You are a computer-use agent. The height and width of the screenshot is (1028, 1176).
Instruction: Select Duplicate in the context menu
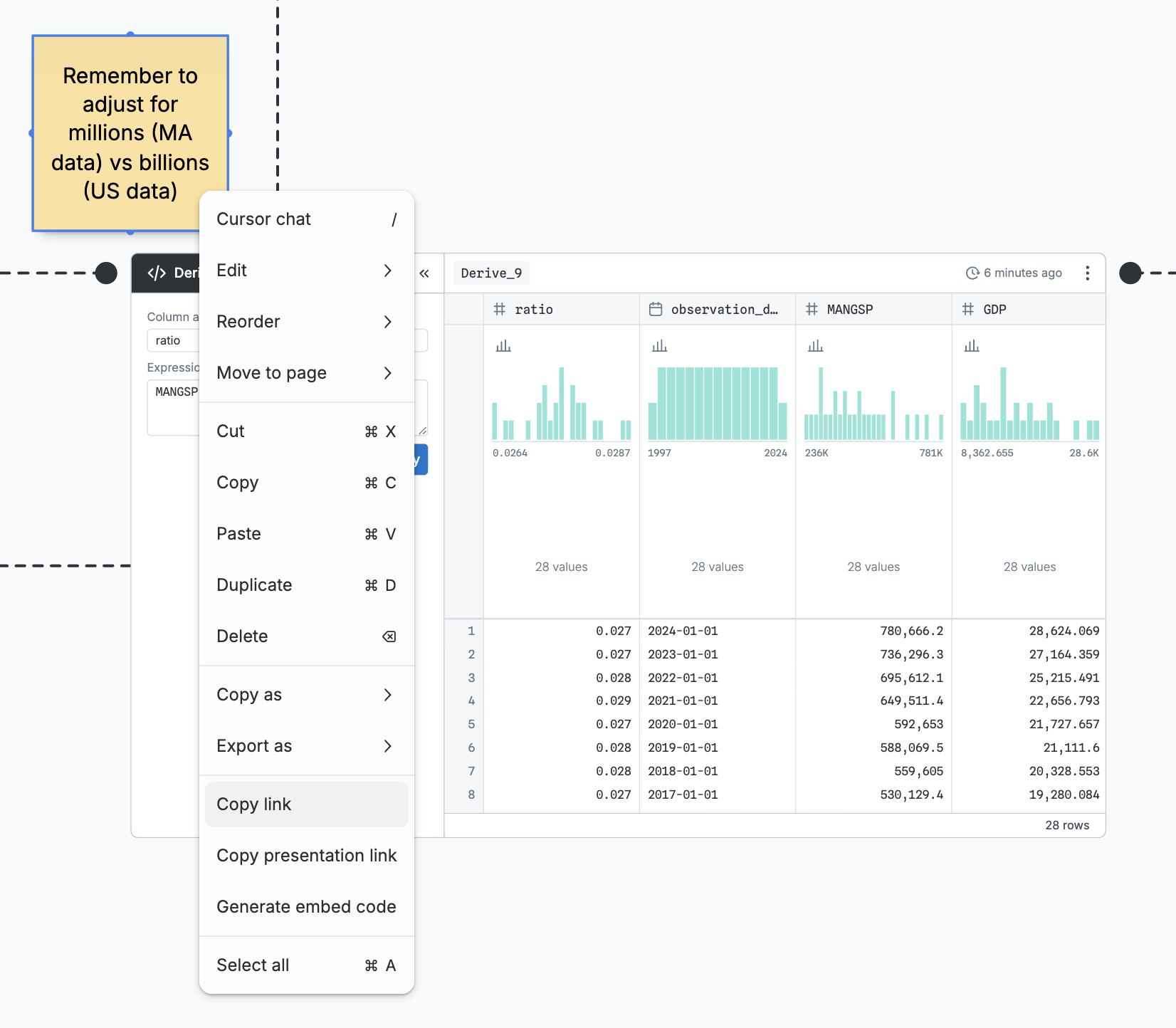[x=306, y=585]
